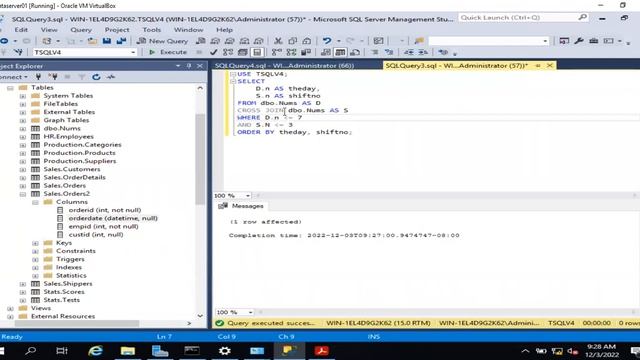
Task: Open Settings gear from the taskbar
Action: [224, 351]
